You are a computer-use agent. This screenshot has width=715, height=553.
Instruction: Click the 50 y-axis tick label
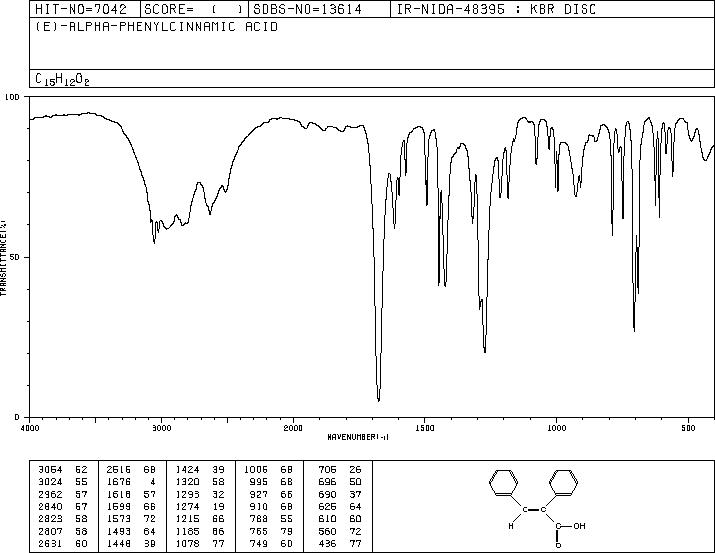pyautogui.click(x=16, y=257)
